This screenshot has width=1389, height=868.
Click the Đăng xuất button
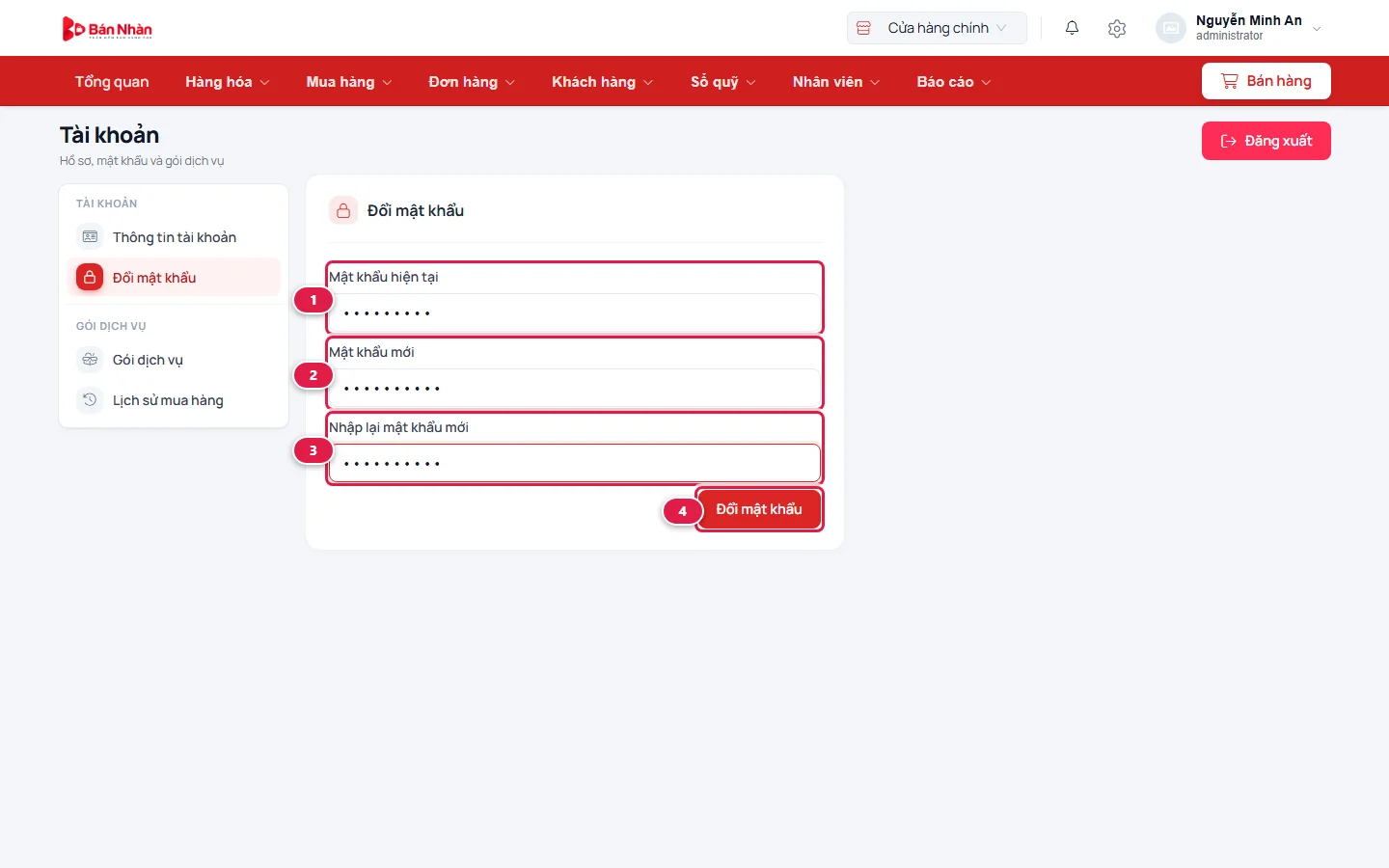(x=1266, y=141)
